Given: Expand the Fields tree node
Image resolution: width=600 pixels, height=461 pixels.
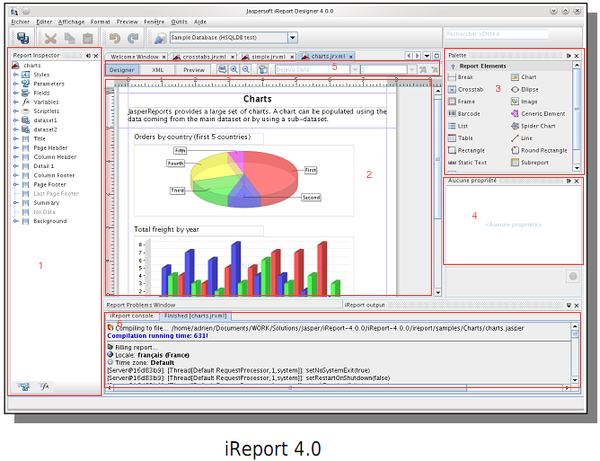Looking at the screenshot, I should 16,93.
